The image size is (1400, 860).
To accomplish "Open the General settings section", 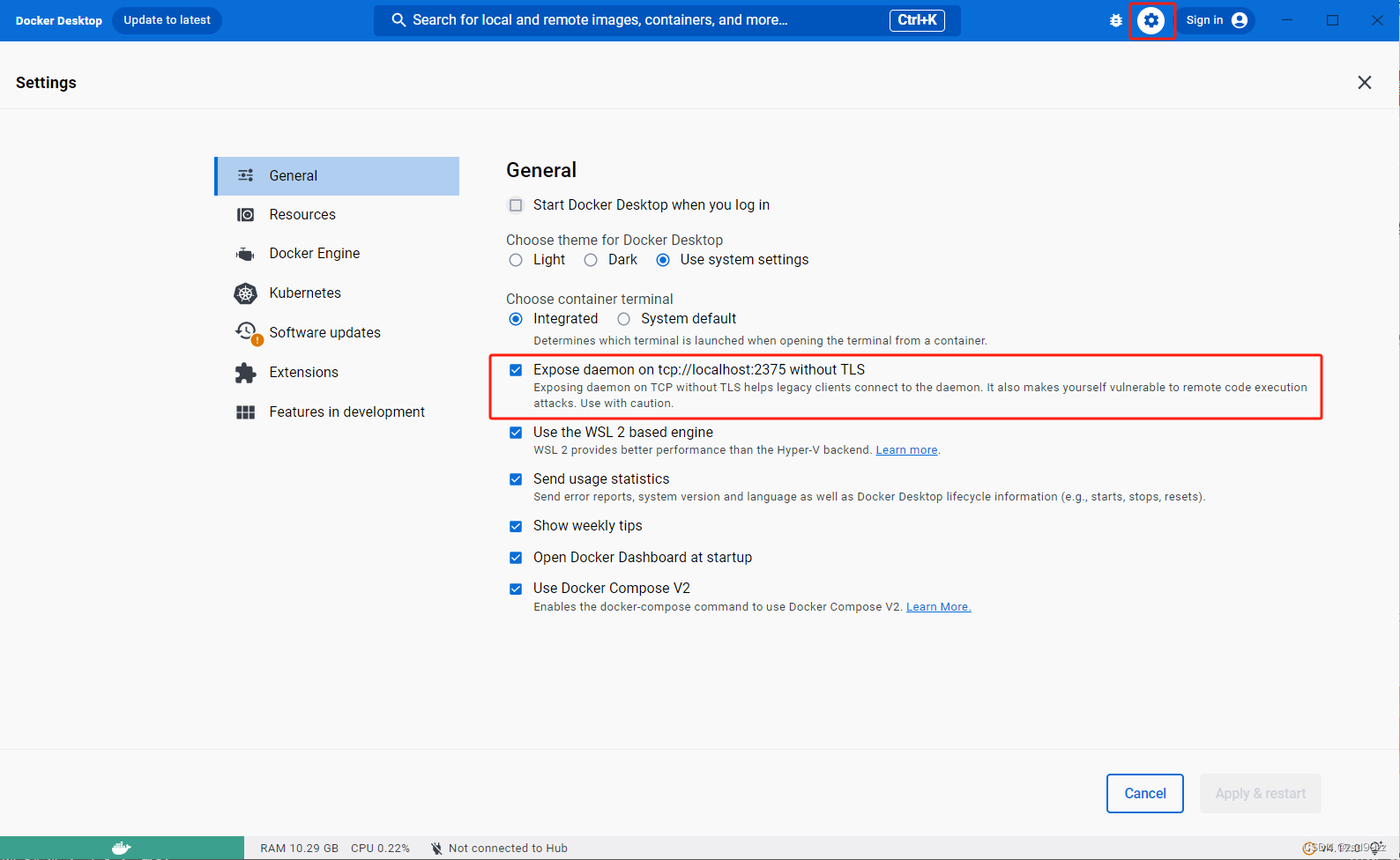I will [x=337, y=176].
